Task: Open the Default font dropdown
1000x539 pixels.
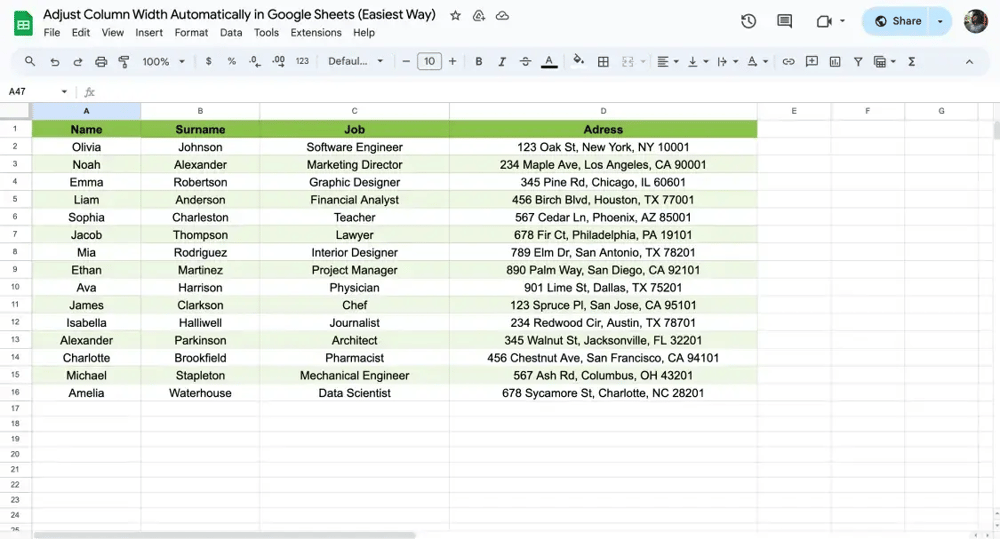Action: click(x=356, y=62)
